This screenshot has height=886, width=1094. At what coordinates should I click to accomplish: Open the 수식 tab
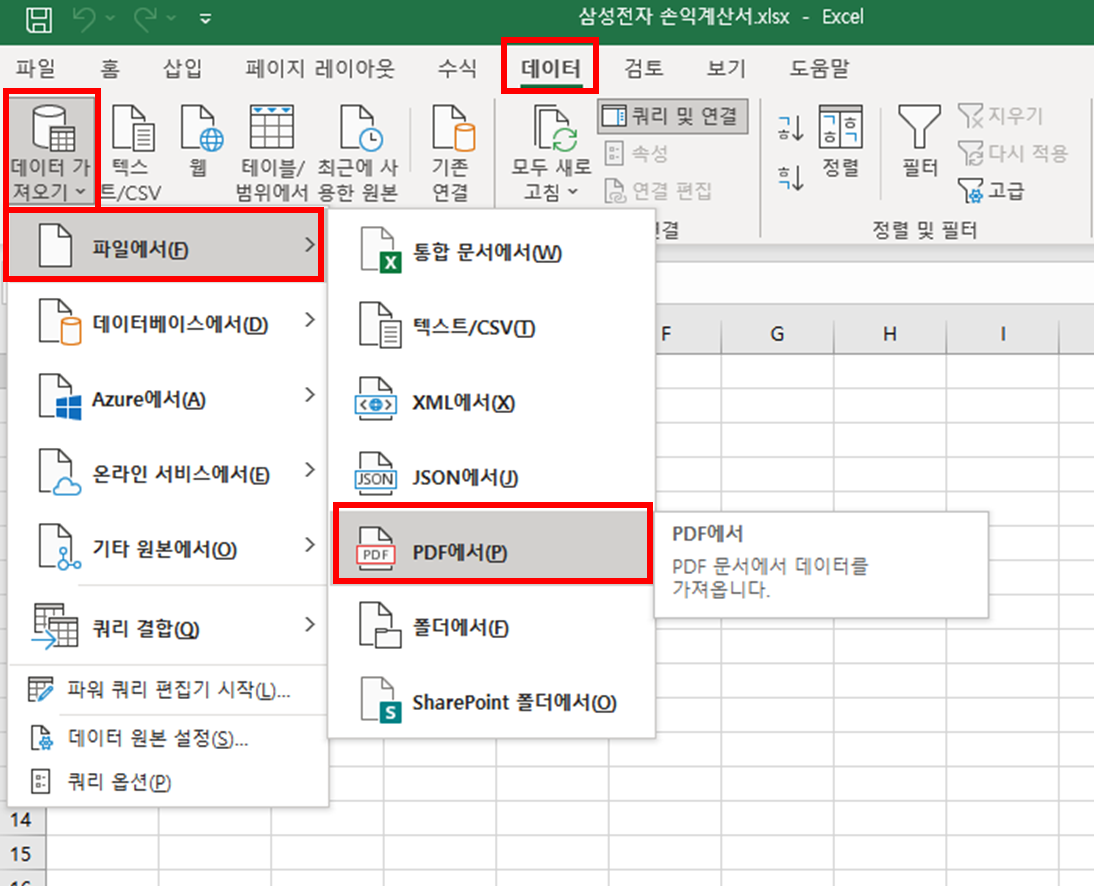457,68
